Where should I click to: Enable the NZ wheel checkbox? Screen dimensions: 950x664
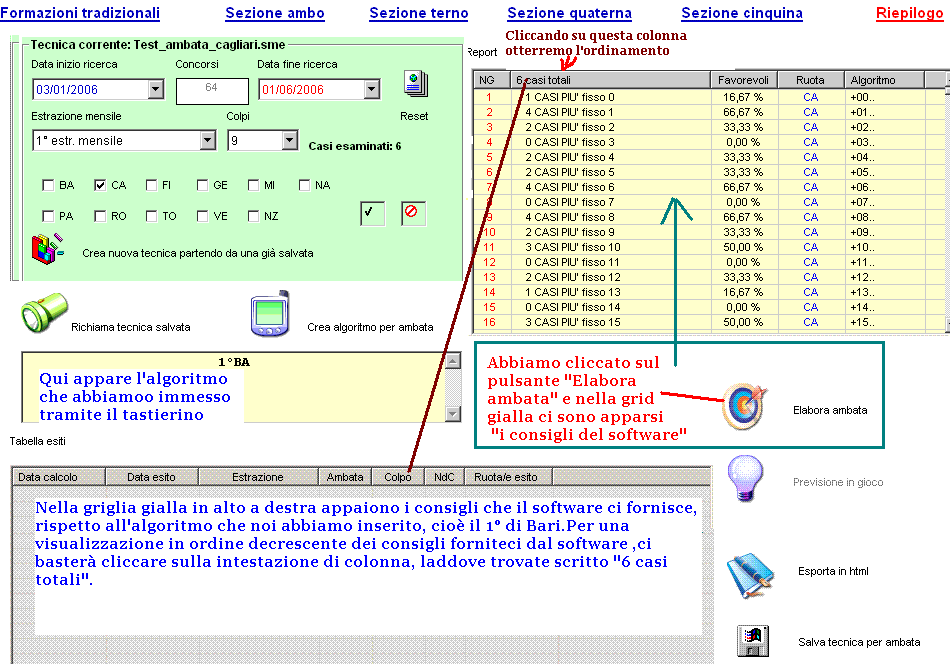point(253,216)
